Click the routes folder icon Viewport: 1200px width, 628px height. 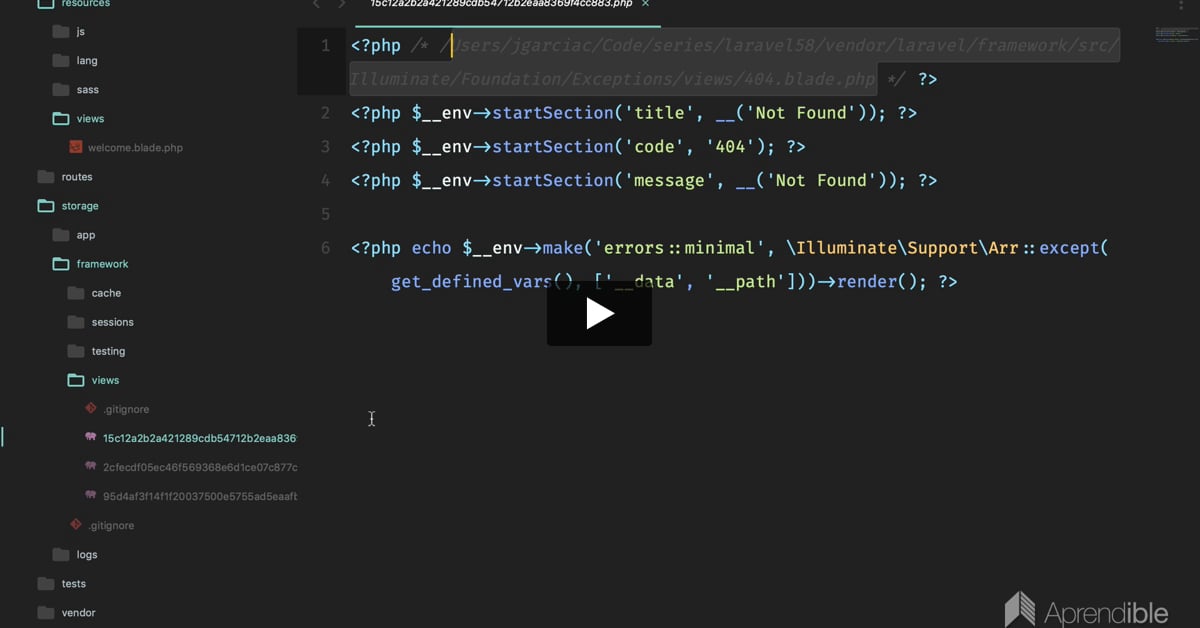click(x=45, y=177)
